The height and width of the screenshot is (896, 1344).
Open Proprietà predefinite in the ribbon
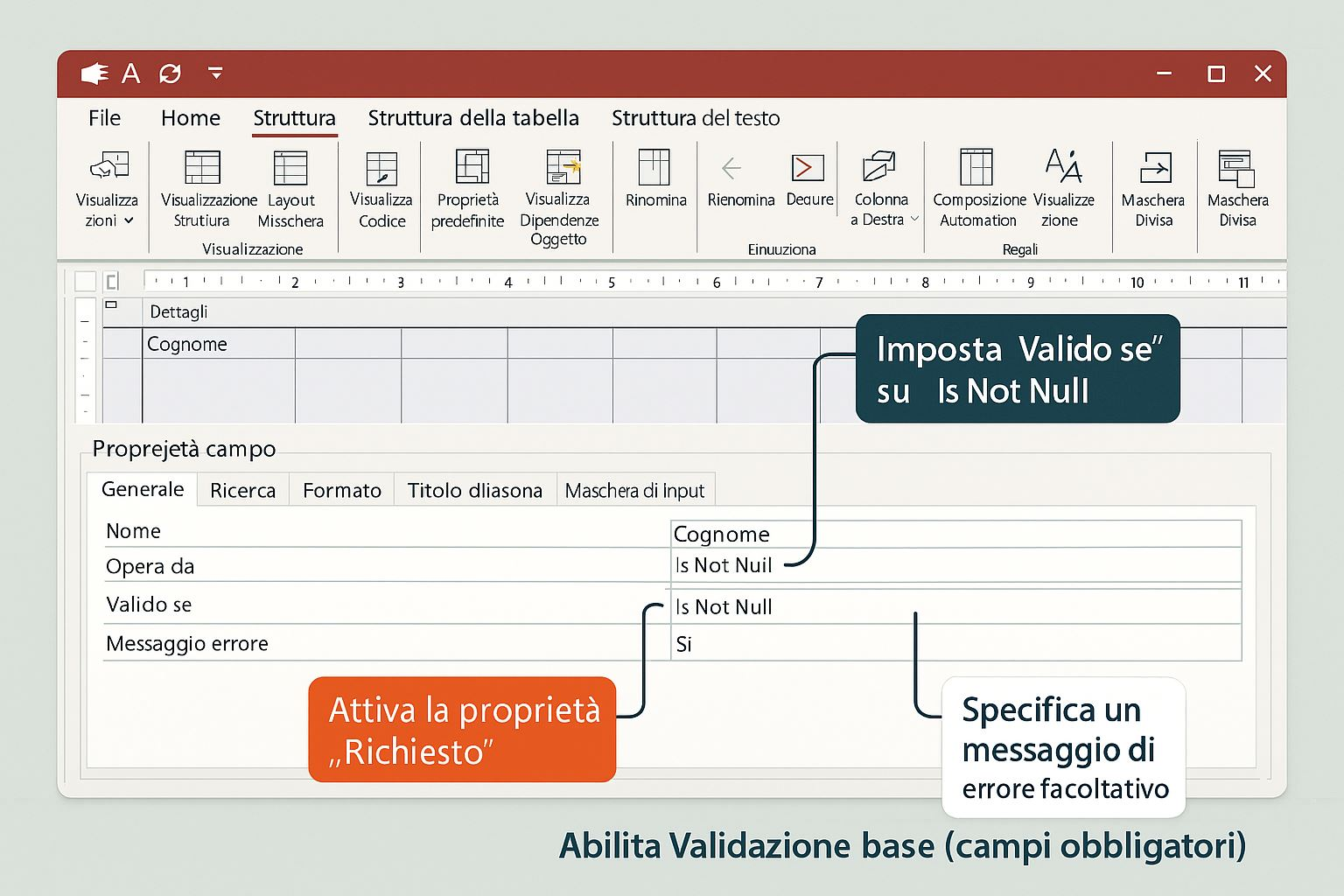click(472, 166)
